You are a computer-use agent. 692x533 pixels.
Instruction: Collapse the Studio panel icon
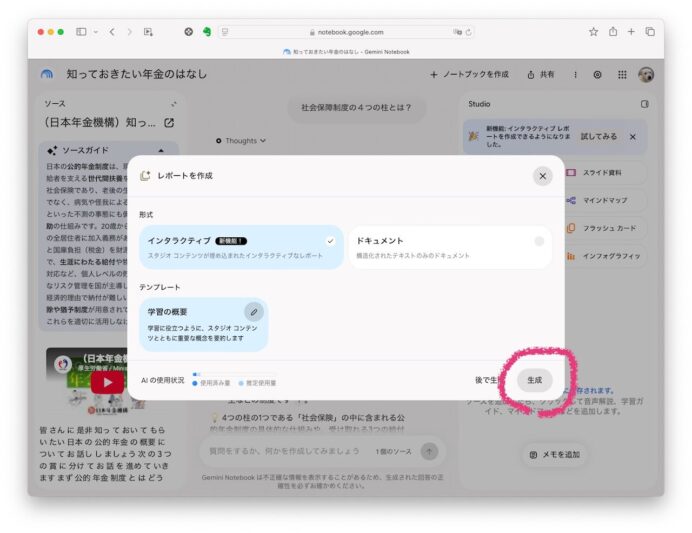[644, 104]
